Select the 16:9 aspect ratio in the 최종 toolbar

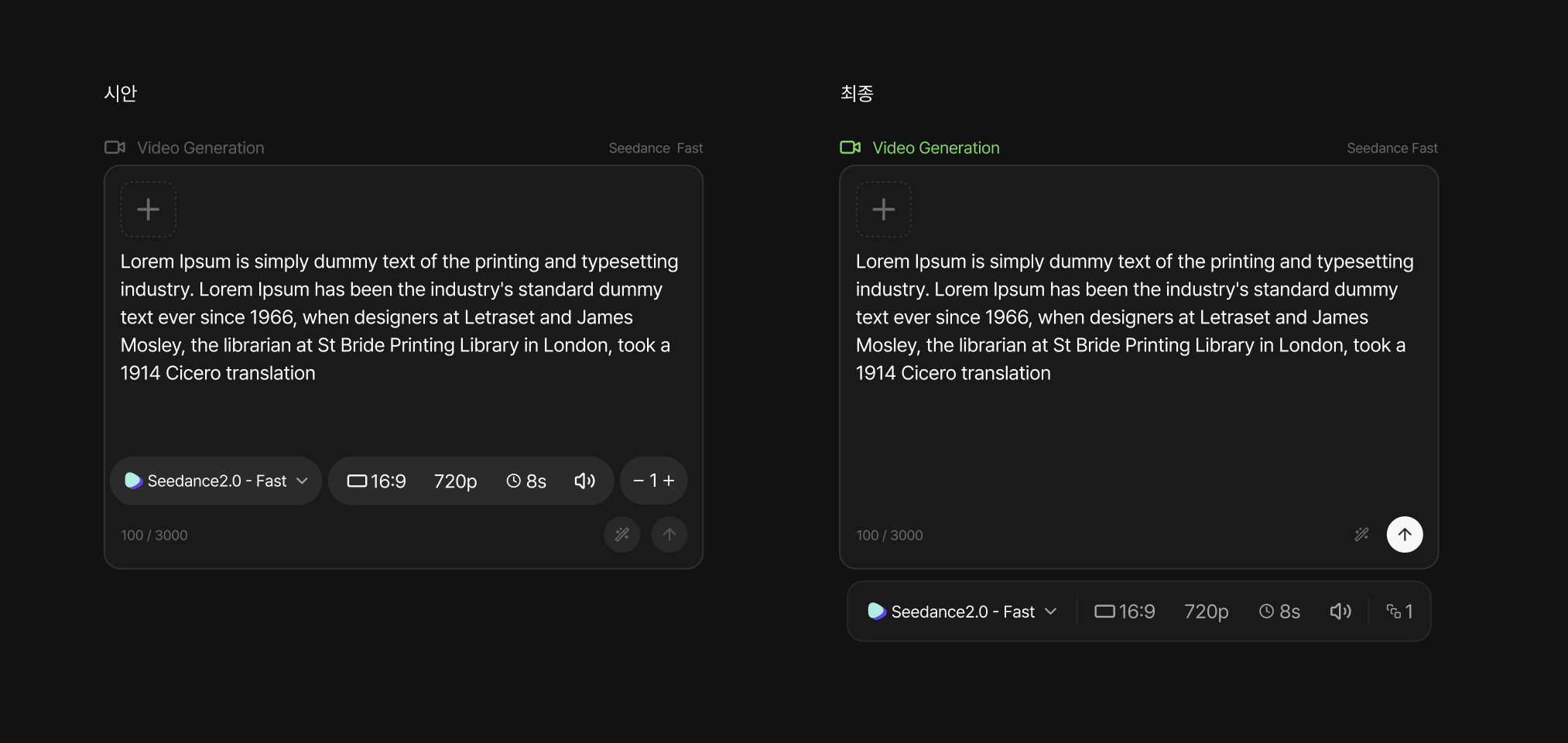[1125, 611]
